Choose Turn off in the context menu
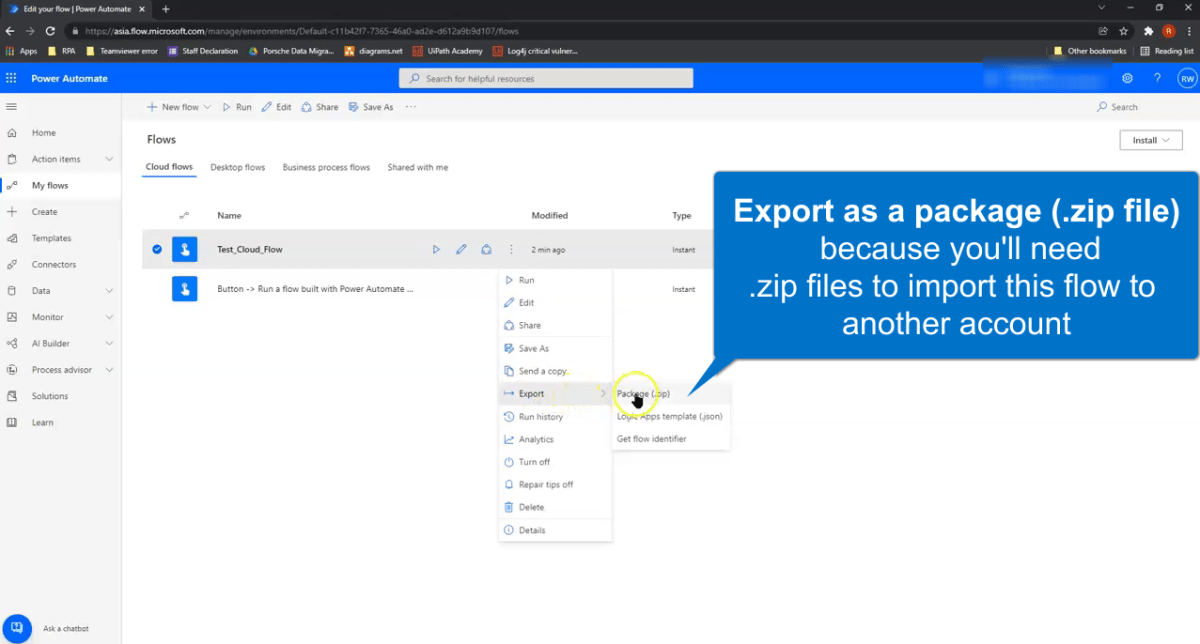Viewport: 1200px width, 644px height. pyautogui.click(x=555, y=462)
